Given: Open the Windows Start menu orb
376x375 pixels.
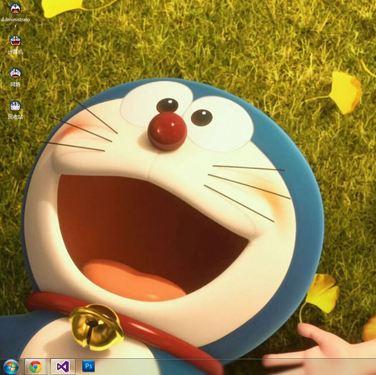Looking at the screenshot, I should 10,367.
